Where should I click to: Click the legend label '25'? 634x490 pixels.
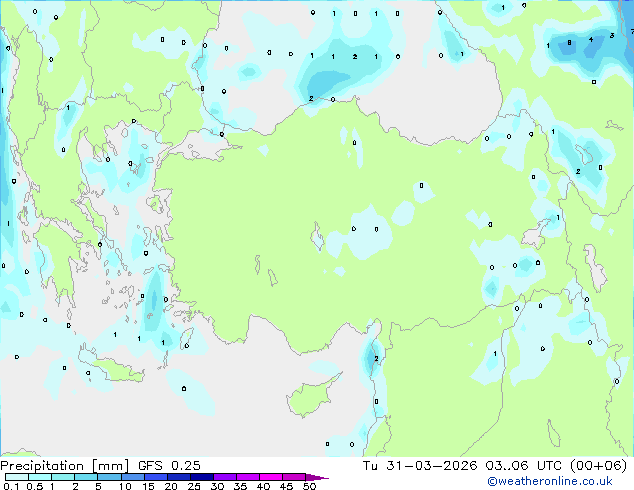click(x=194, y=486)
